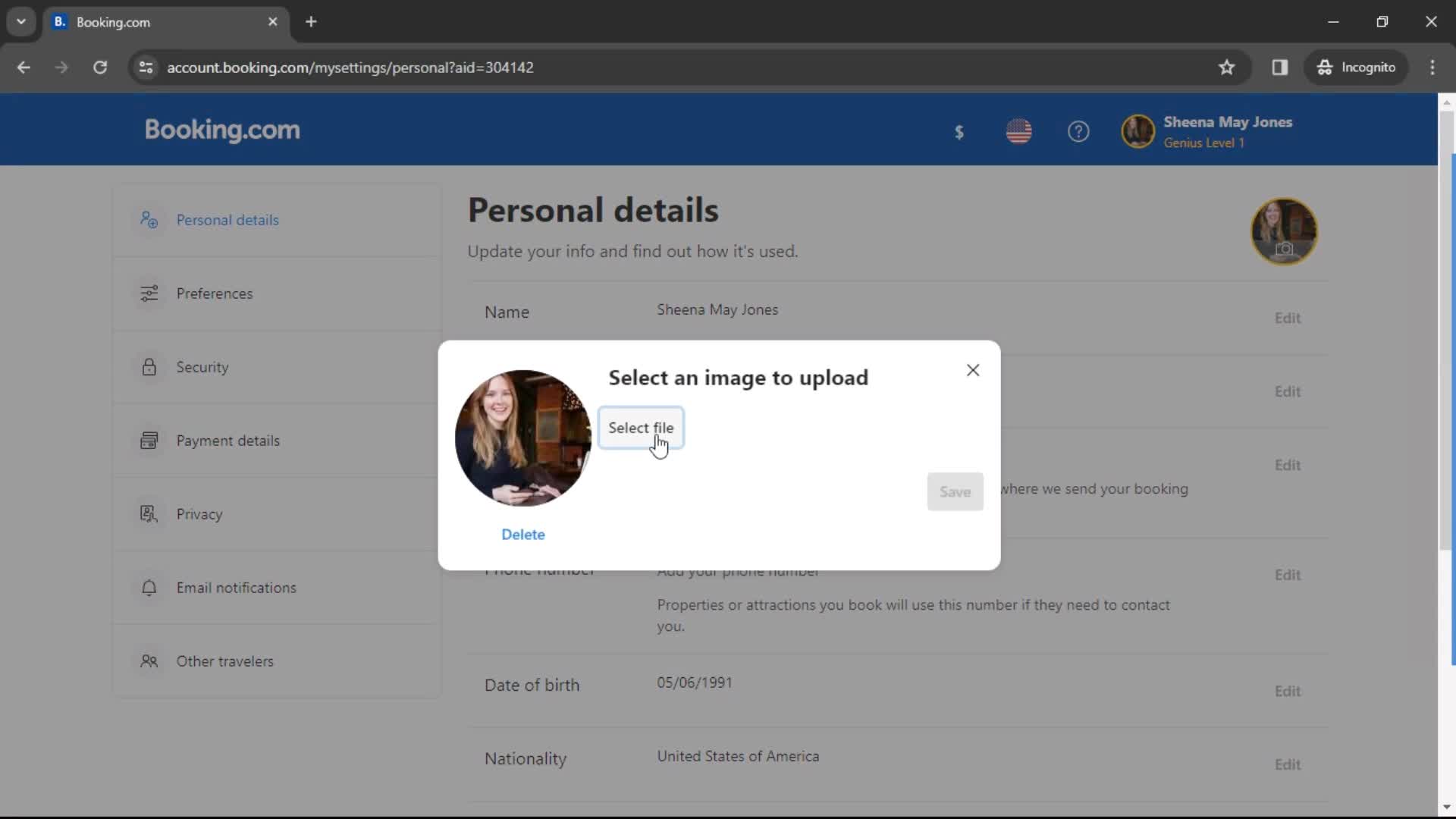Click the name value Sheena May Jones
The width and height of the screenshot is (1456, 819).
tap(717, 310)
